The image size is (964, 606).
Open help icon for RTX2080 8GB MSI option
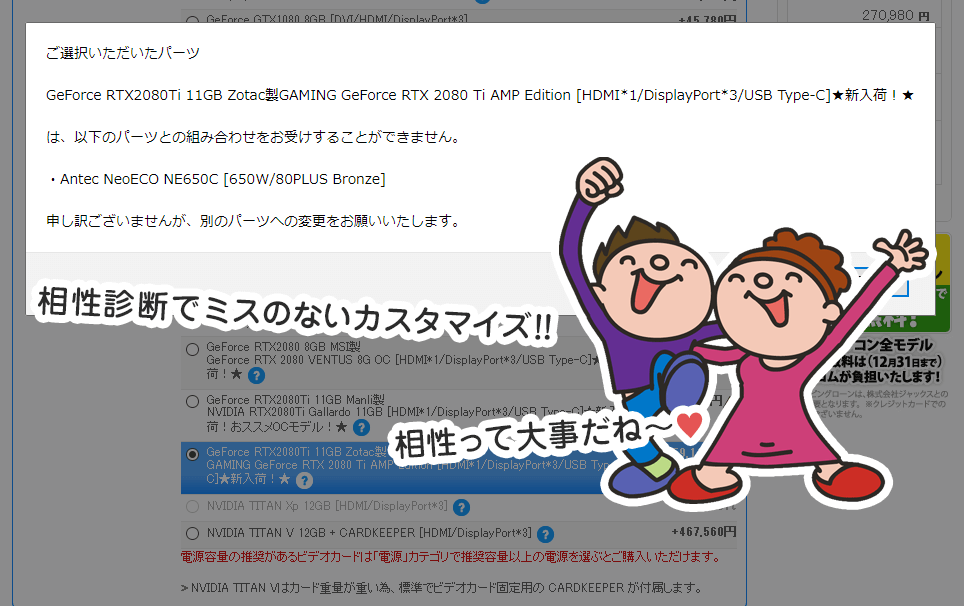click(256, 376)
